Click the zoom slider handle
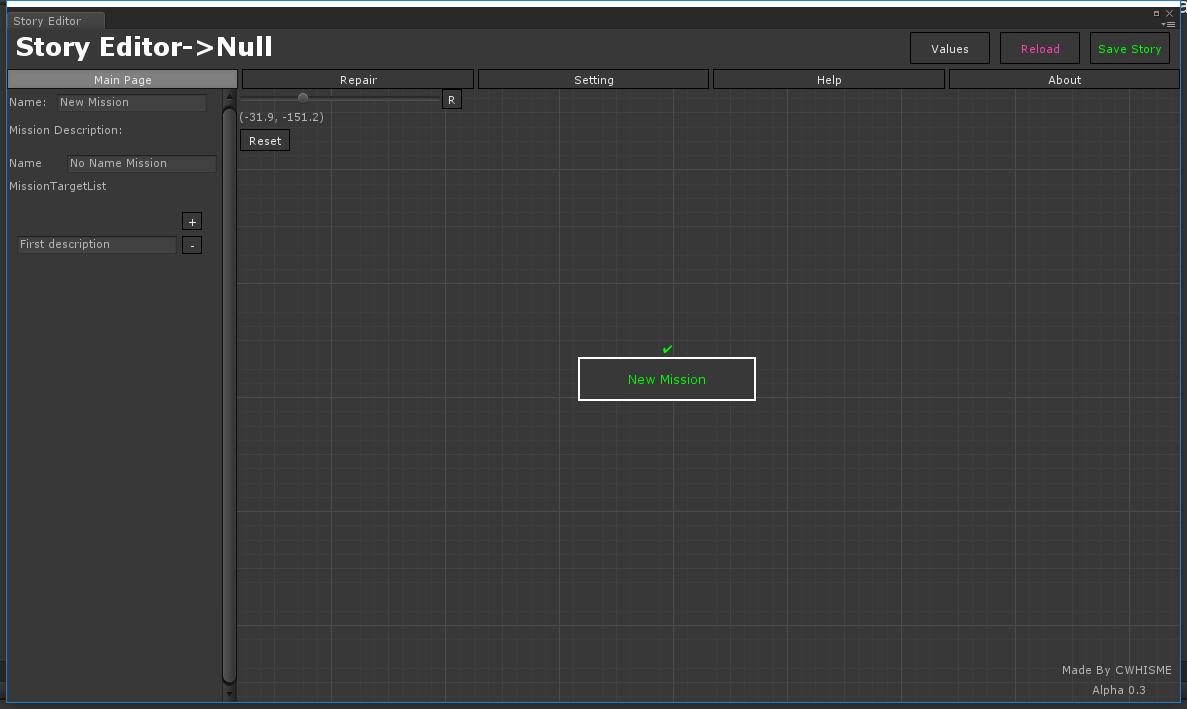This screenshot has height=709, width=1187. pos(303,98)
